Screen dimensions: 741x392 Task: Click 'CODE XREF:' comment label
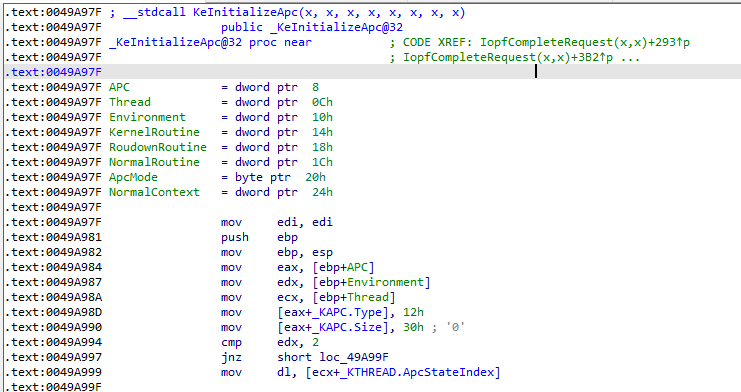[438, 43]
